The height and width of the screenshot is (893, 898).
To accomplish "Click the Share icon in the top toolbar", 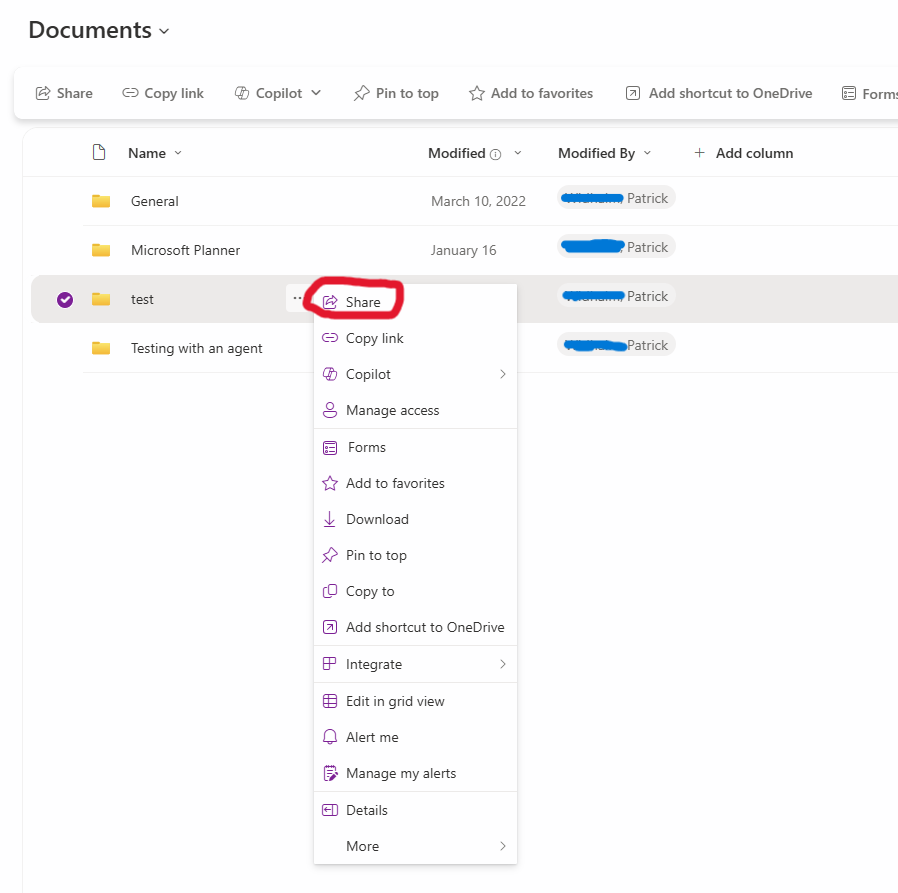I will [x=43, y=93].
